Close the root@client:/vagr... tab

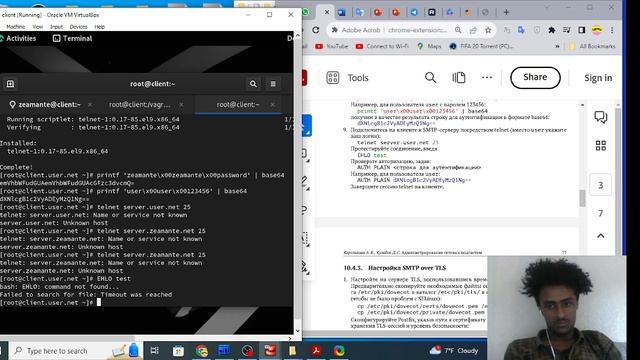coord(181,104)
